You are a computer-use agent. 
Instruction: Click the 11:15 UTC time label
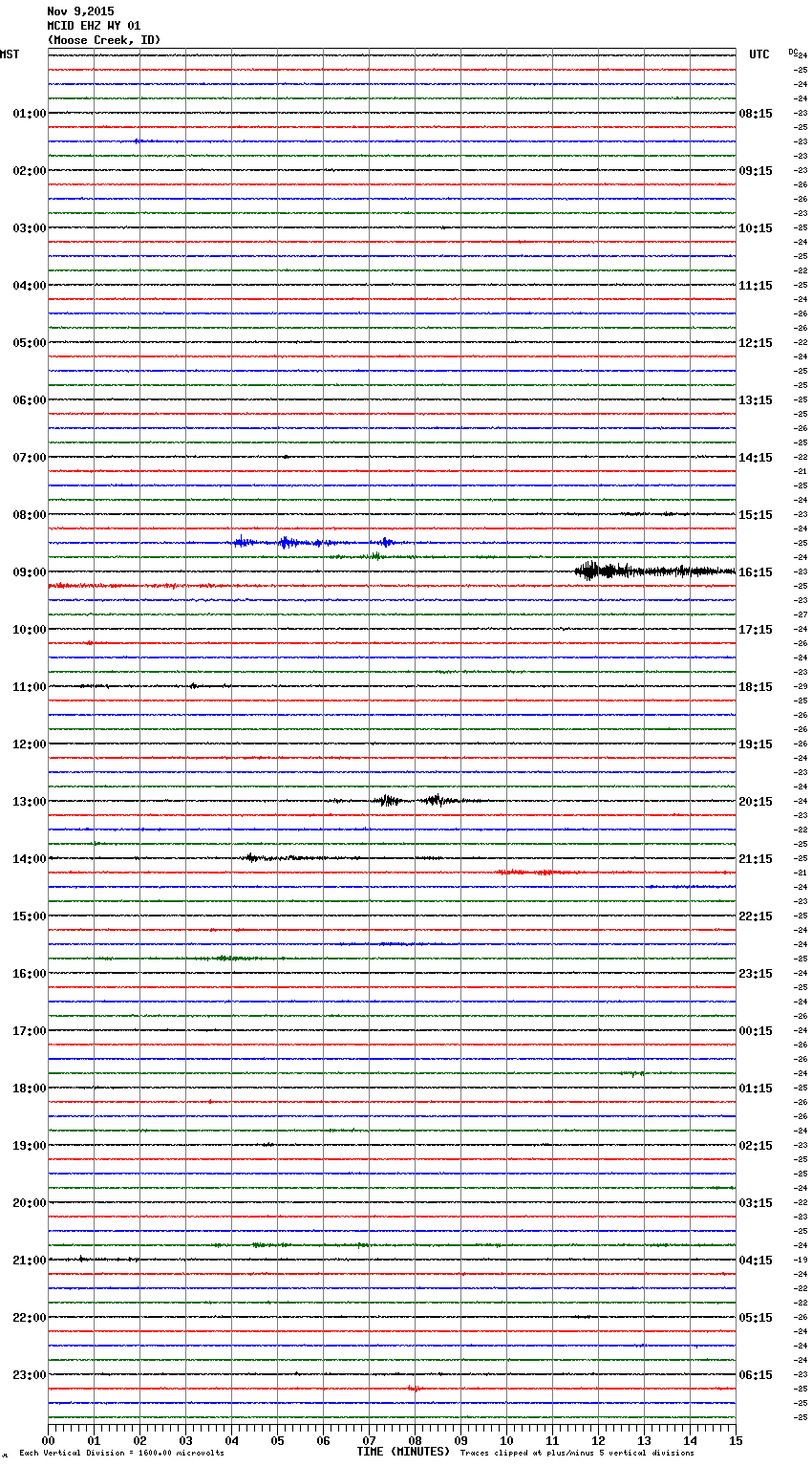(x=756, y=286)
